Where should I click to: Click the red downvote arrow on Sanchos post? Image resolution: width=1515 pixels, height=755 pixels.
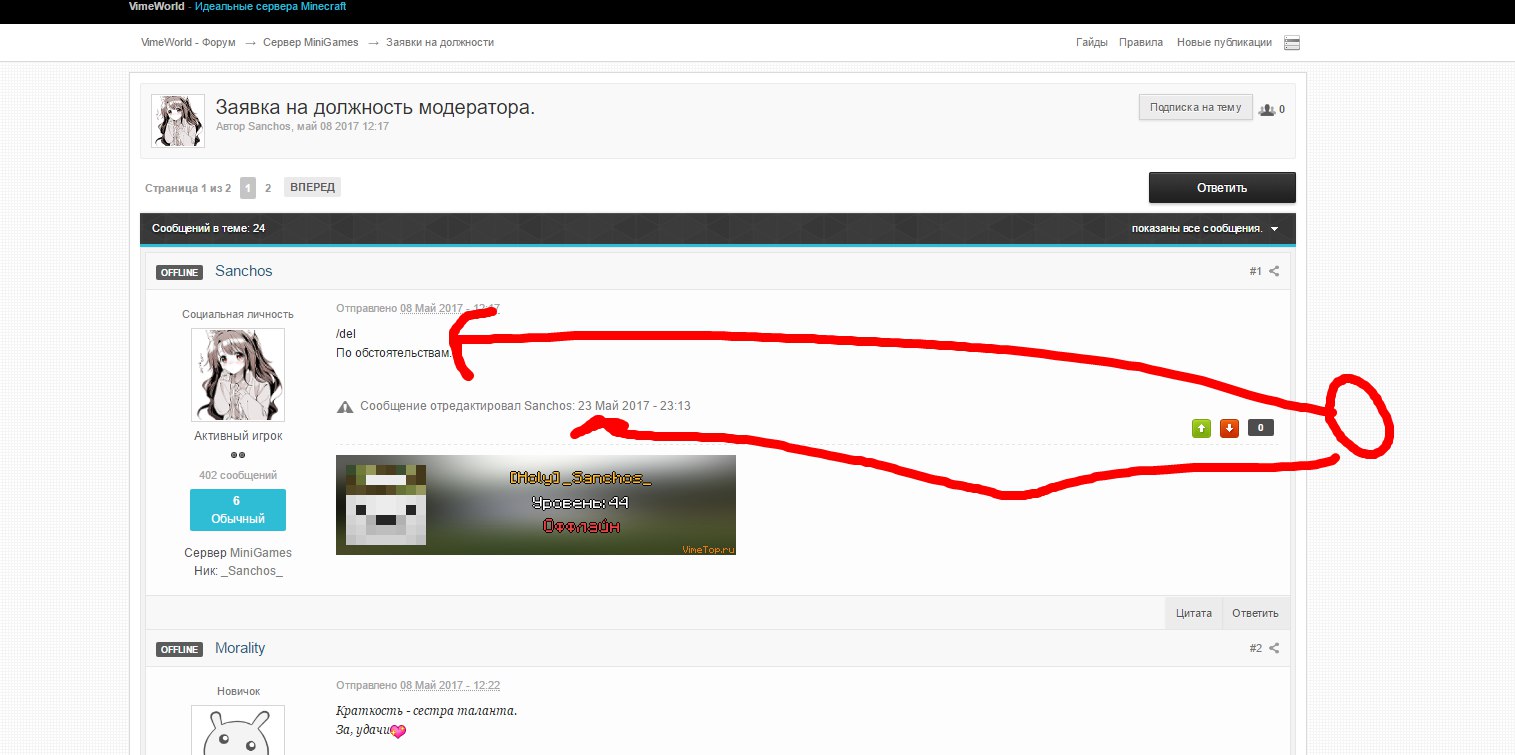click(1230, 428)
